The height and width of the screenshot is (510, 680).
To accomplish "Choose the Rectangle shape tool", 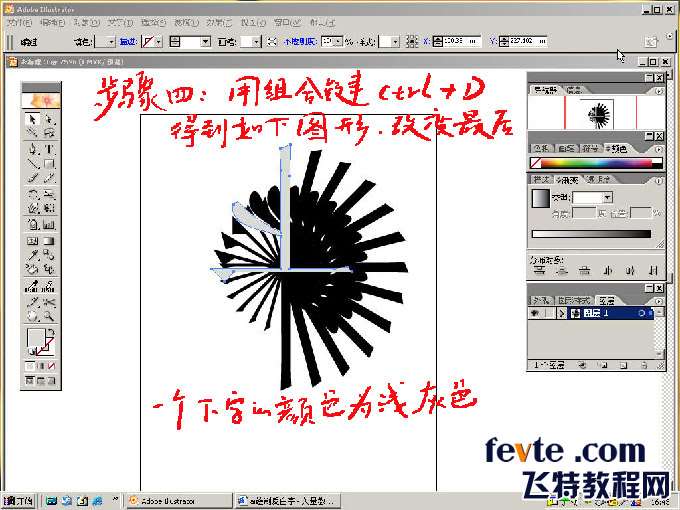I will 49,162.
